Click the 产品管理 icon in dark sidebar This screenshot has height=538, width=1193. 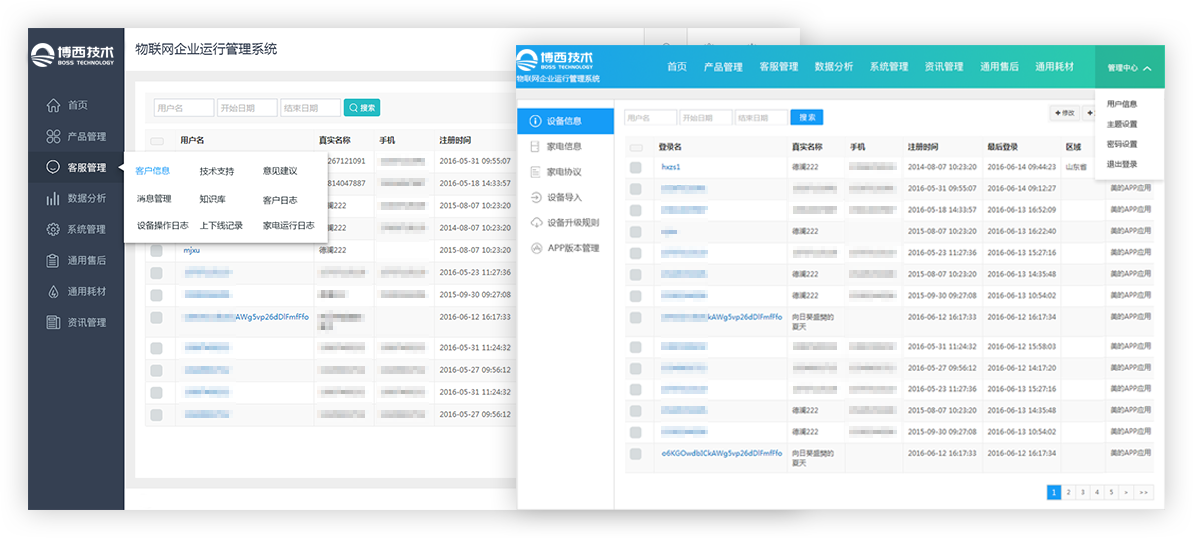click(x=53, y=136)
